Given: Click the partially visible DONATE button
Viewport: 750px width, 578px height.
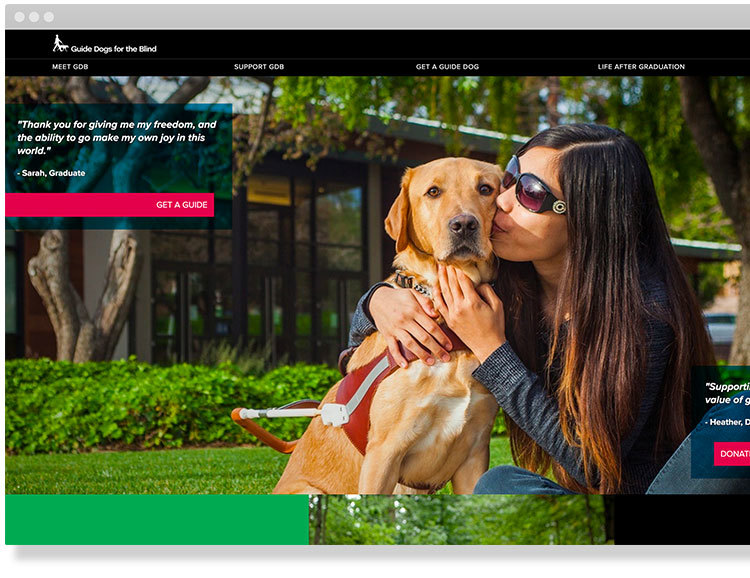Looking at the screenshot, I should pos(732,454).
